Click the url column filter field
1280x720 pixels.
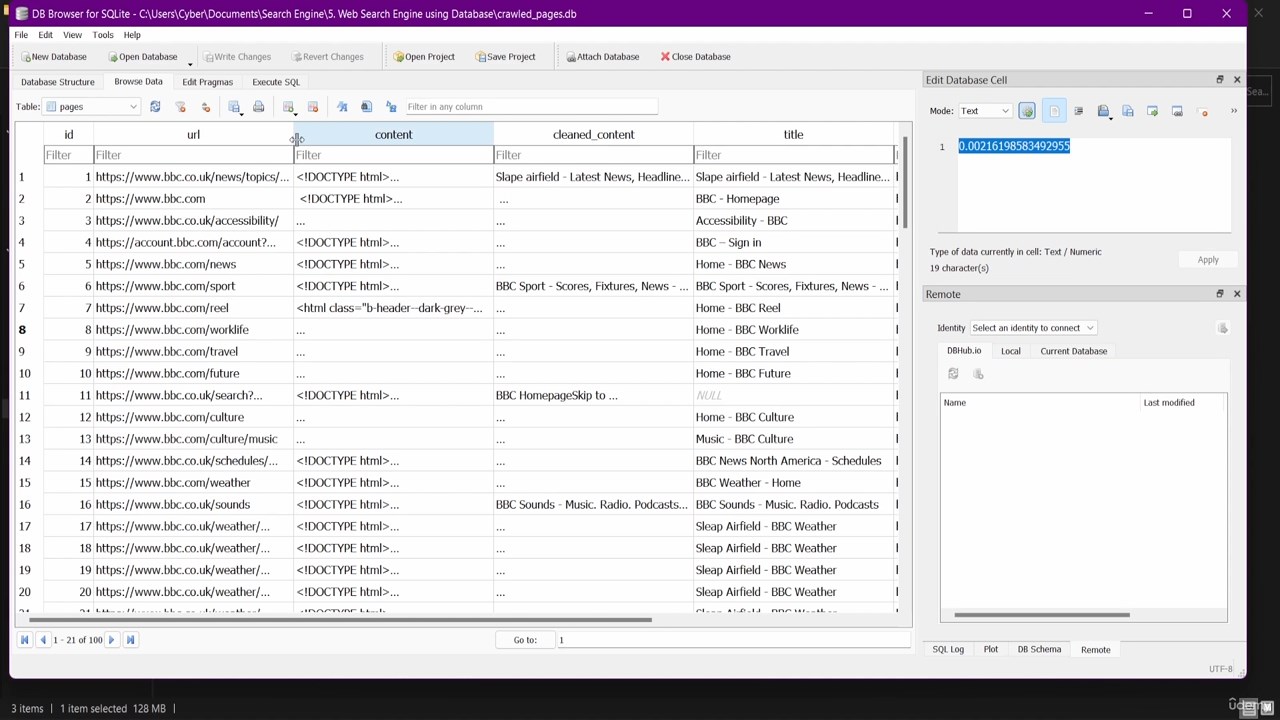pos(193,155)
